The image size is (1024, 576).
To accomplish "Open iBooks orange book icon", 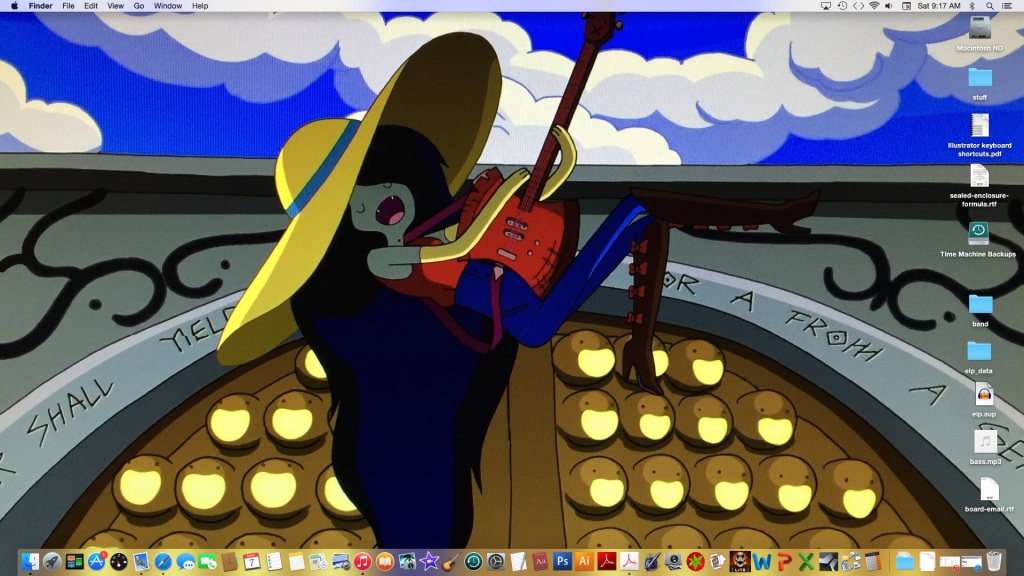I will pyautogui.click(x=385, y=562).
